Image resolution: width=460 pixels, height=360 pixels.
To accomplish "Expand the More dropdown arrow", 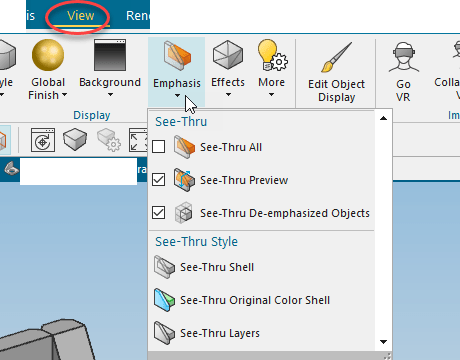I will click(271, 95).
